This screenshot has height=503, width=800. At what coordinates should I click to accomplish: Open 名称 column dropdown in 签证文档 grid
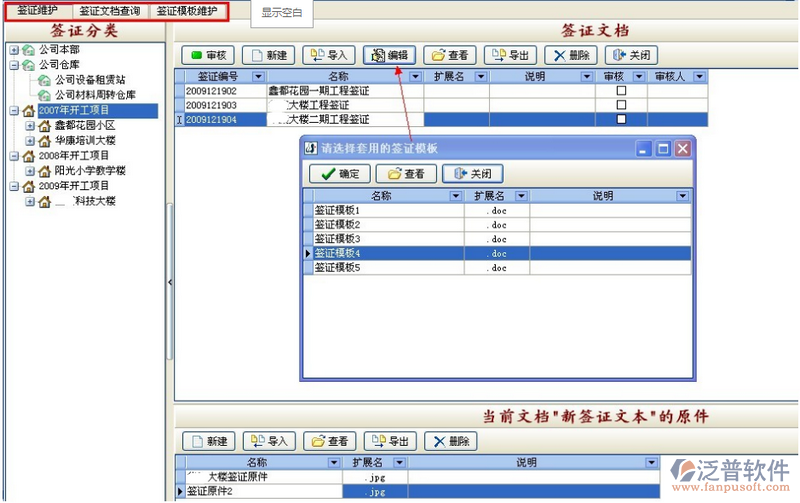click(x=415, y=77)
